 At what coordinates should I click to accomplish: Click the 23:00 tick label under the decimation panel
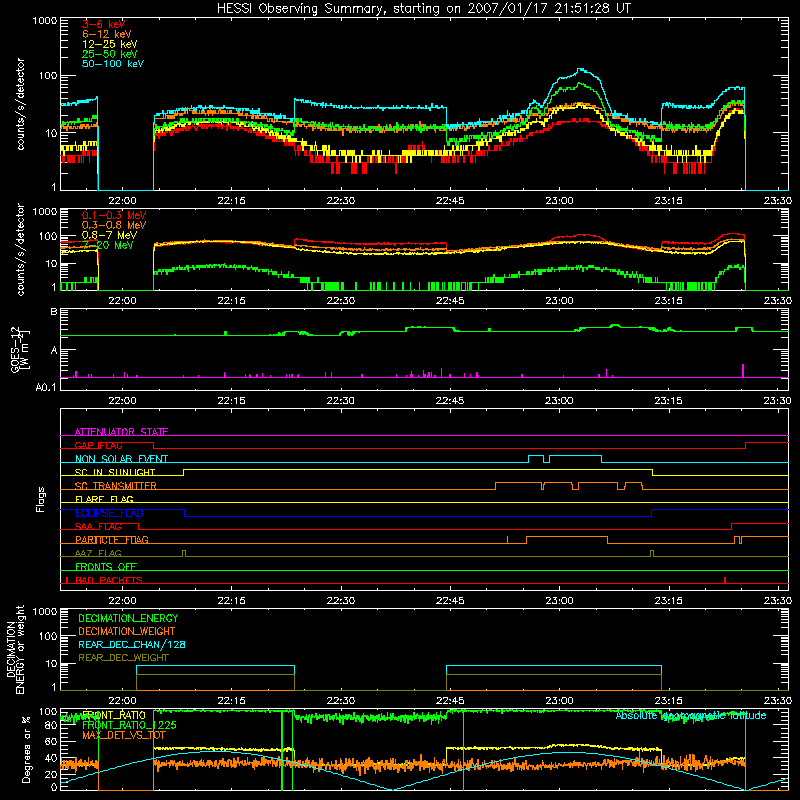(559, 701)
